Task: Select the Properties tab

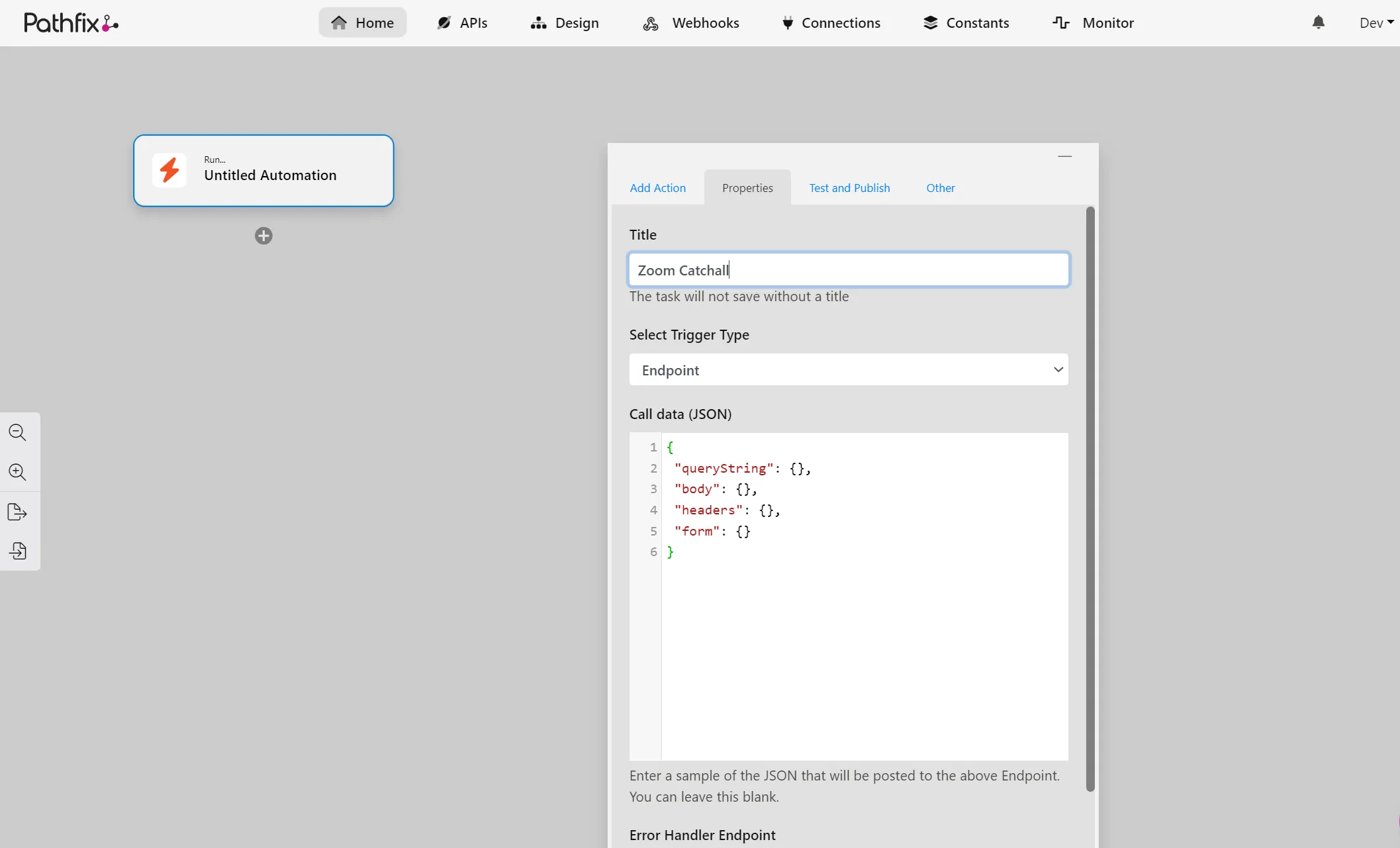Action: (747, 188)
